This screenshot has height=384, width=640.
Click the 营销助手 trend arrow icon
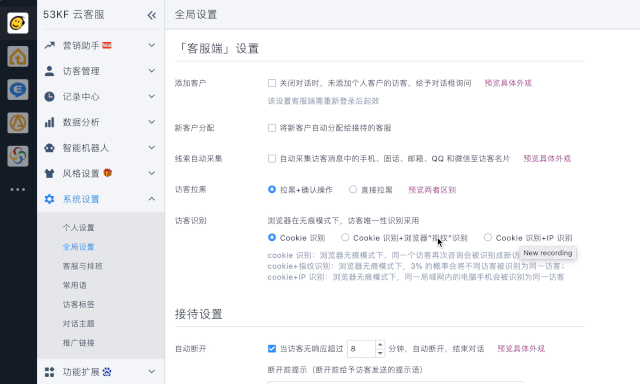pyautogui.click(x=49, y=45)
